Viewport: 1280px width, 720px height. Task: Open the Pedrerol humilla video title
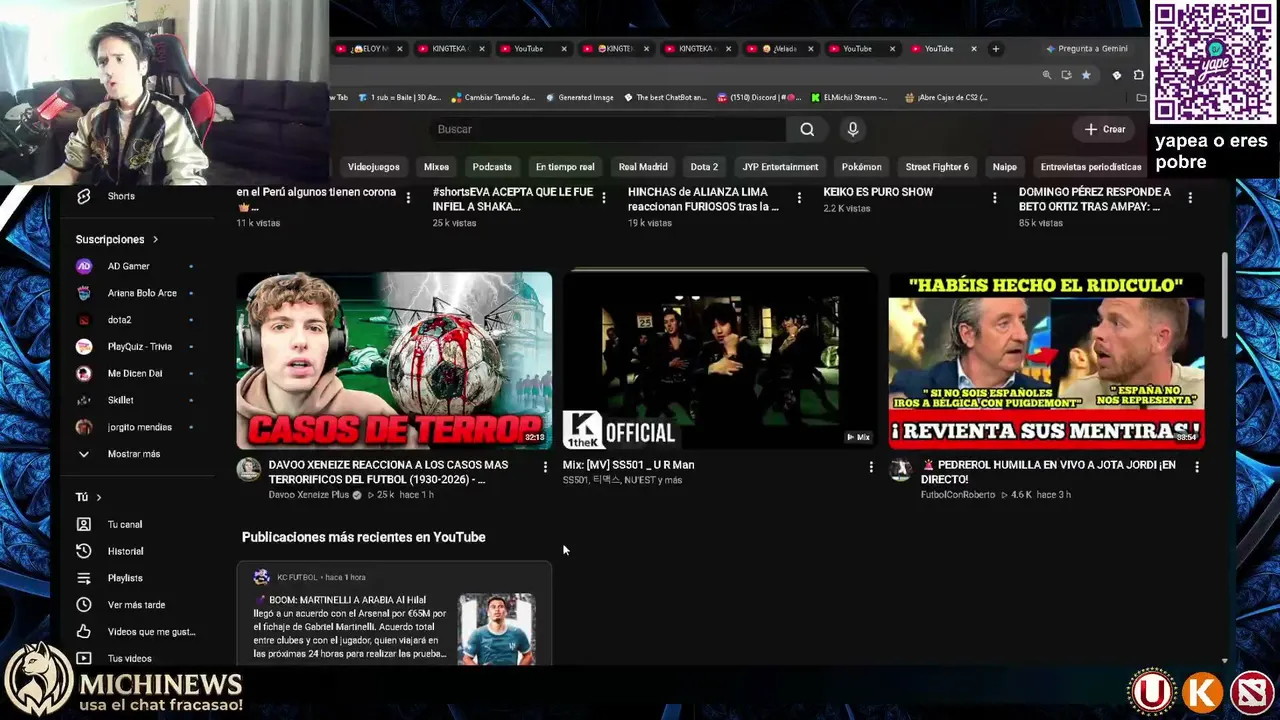pyautogui.click(x=1048, y=472)
